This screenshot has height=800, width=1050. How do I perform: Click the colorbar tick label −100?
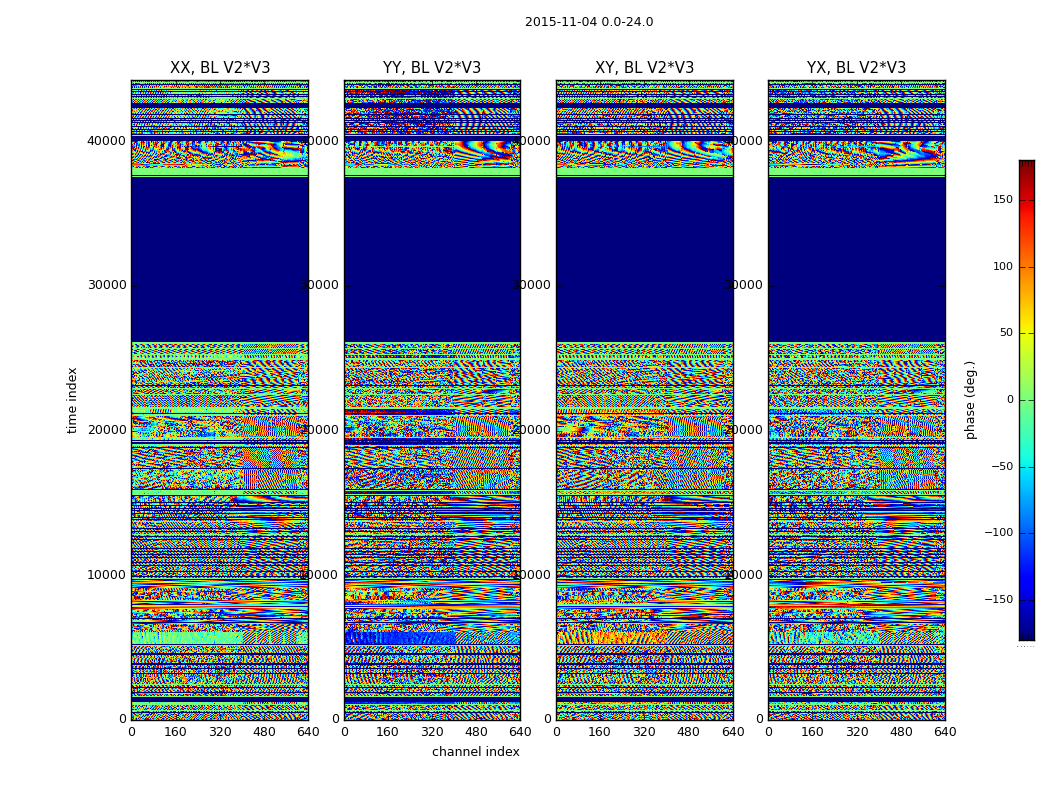(998, 532)
